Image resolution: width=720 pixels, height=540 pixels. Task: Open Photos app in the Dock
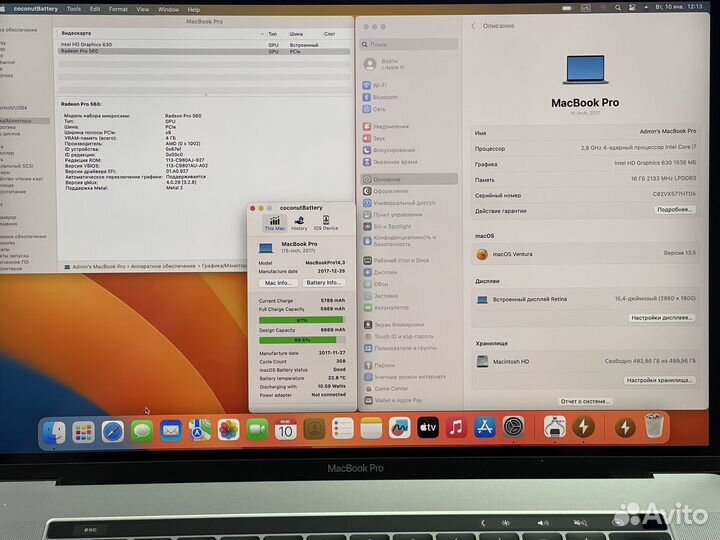(x=229, y=430)
